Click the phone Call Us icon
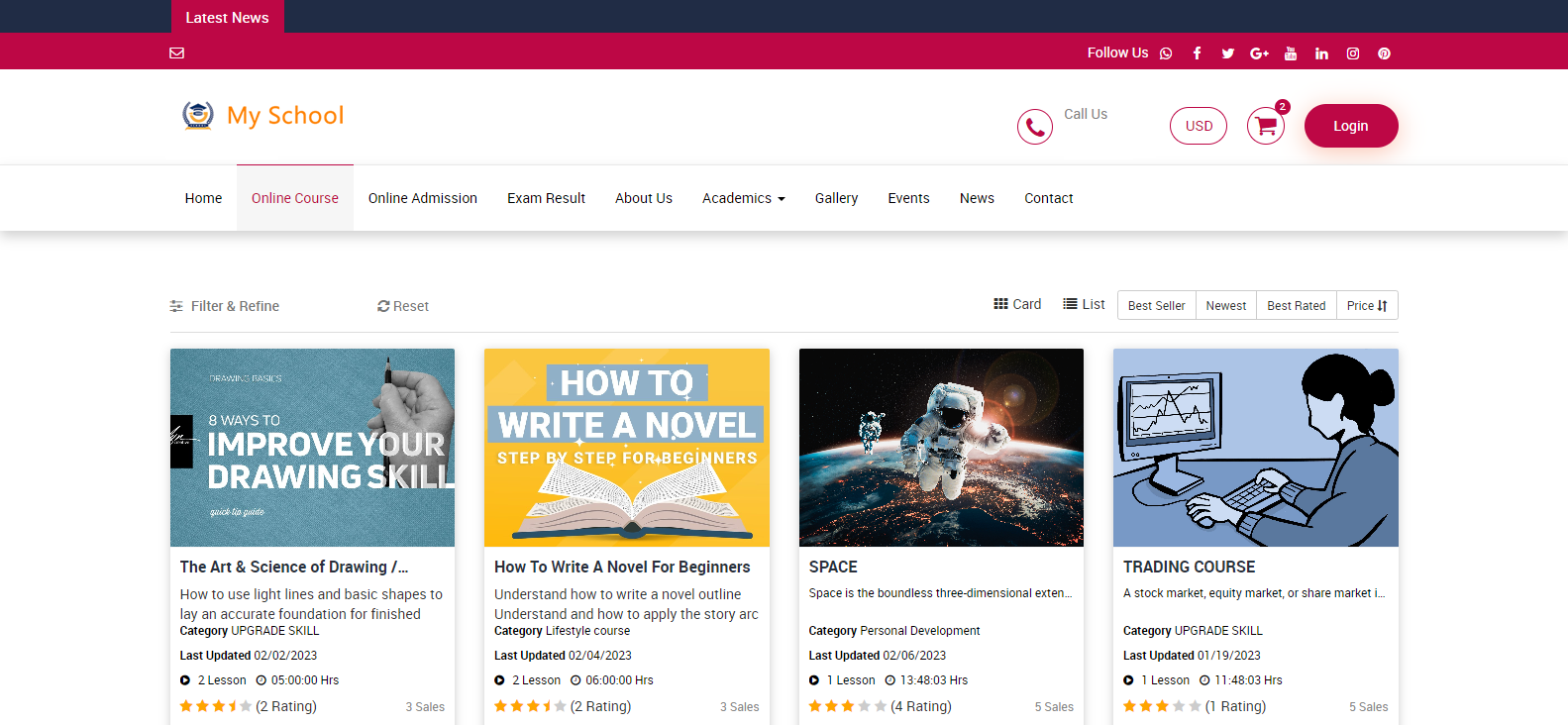Image resolution: width=1568 pixels, height=725 pixels. click(x=1034, y=127)
